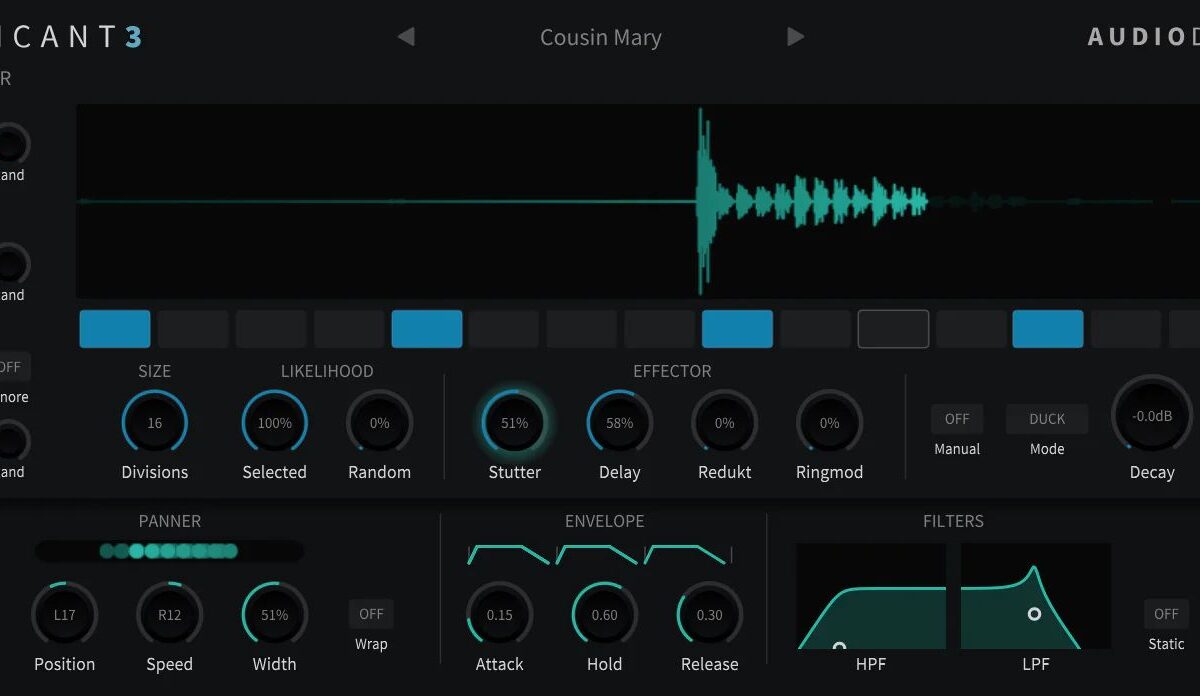Click the Stutter effect knob
The image size is (1200, 696).
coord(514,423)
